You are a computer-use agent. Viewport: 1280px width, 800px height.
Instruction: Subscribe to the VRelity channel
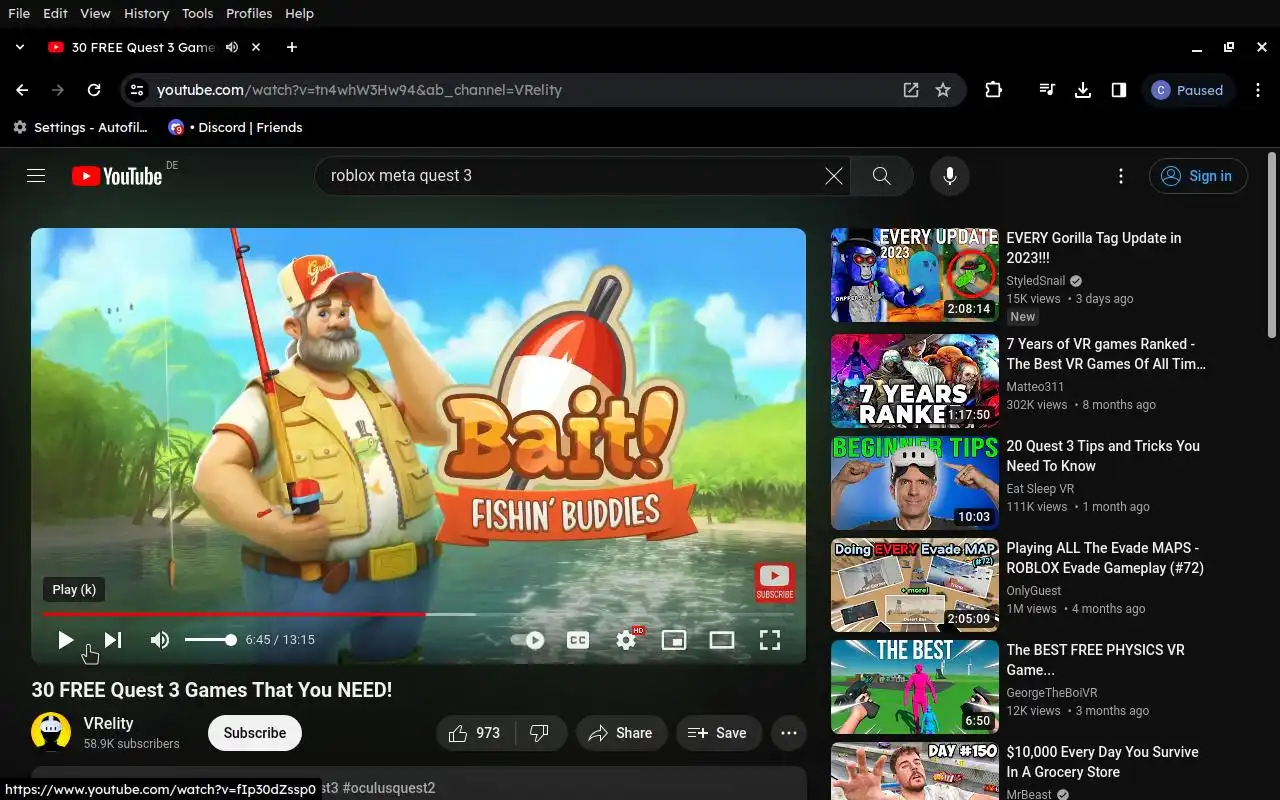[x=255, y=733]
